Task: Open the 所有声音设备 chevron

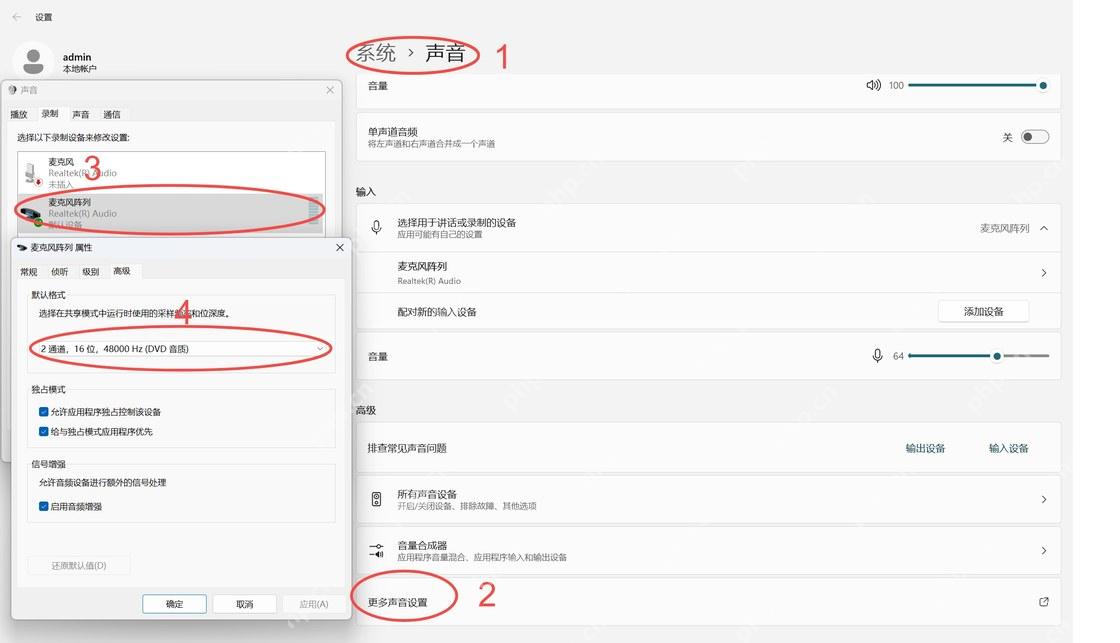Action: [1044, 499]
